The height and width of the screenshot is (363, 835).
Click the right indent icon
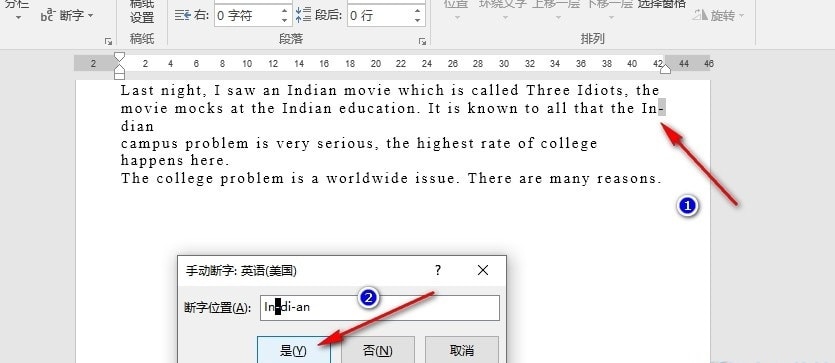pos(183,15)
